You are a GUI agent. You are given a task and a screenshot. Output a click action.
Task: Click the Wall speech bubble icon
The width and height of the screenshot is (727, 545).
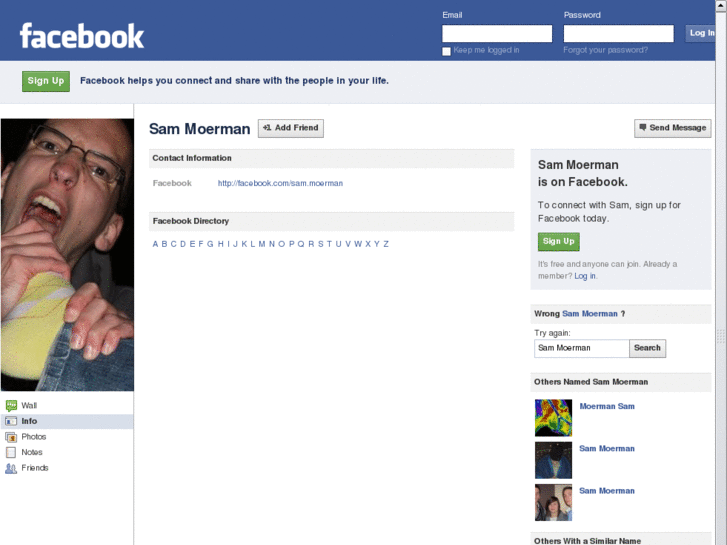tap(11, 406)
